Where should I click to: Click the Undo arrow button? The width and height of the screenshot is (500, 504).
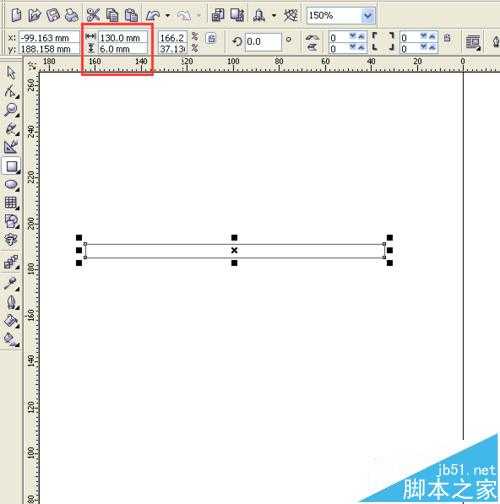[153, 15]
